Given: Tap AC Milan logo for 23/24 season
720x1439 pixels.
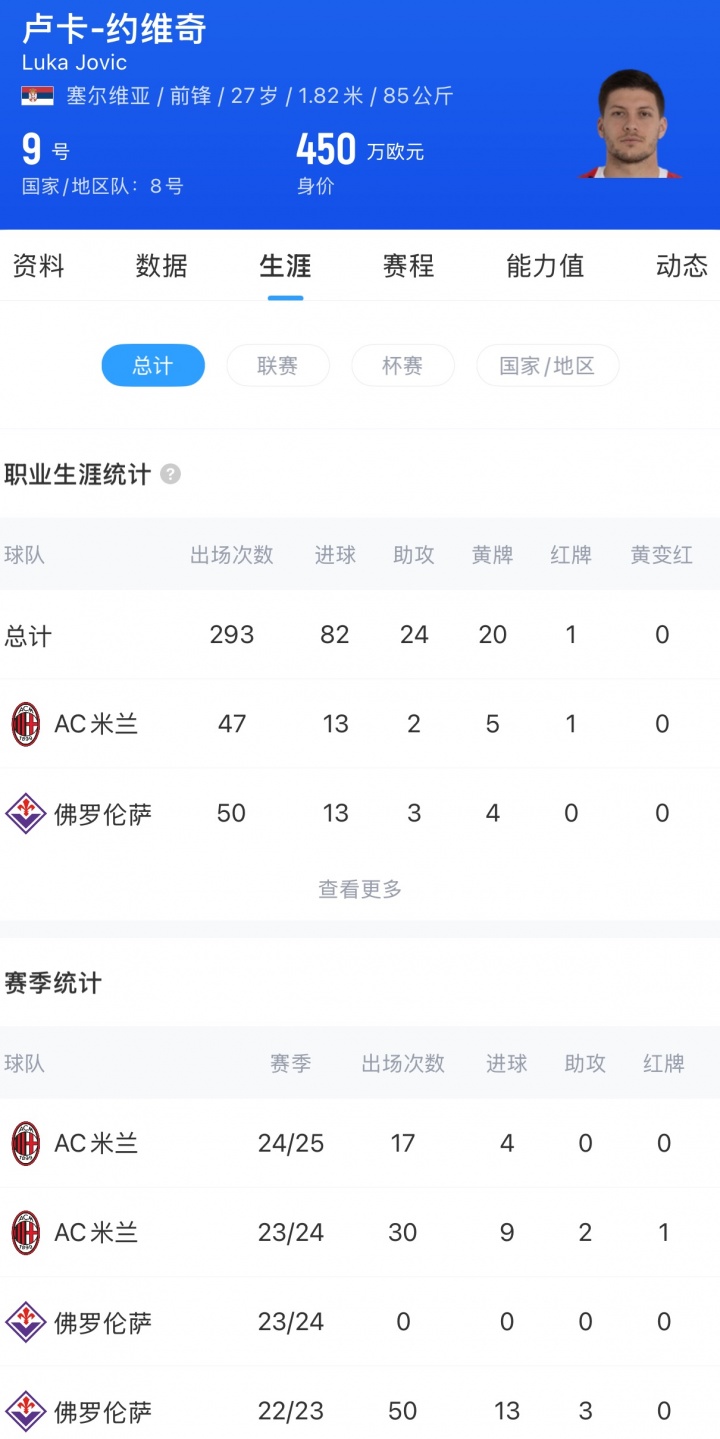Looking at the screenshot, I should pos(26,1232).
